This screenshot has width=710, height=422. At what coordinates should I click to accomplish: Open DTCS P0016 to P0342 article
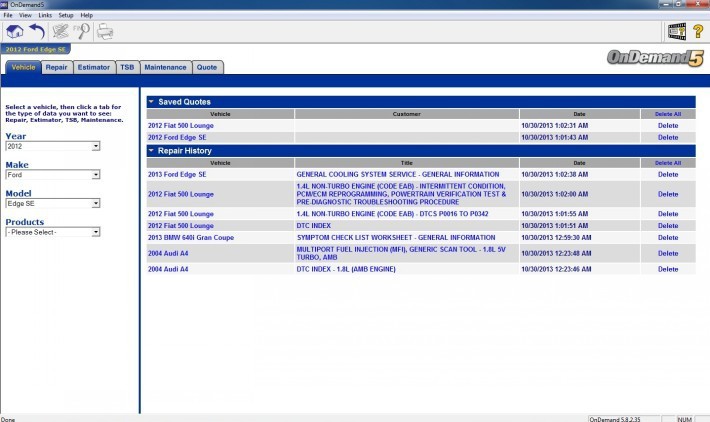click(x=392, y=214)
